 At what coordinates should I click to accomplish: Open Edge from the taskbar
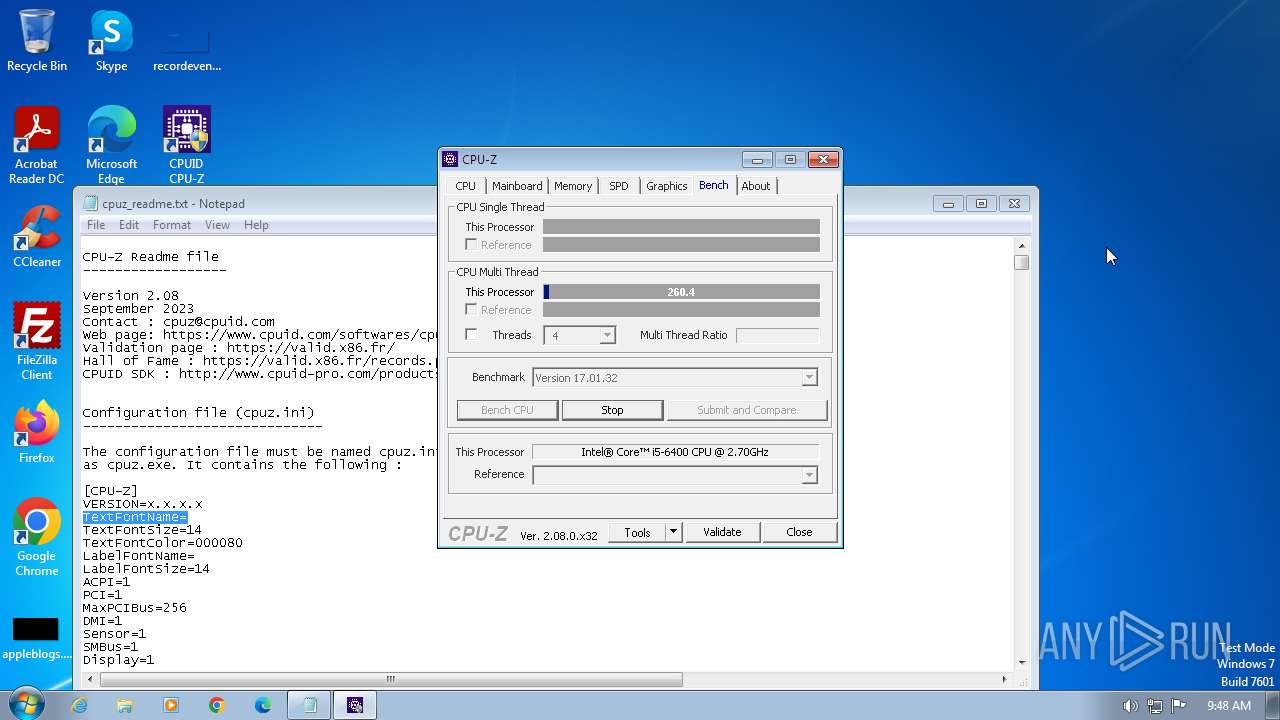263,705
